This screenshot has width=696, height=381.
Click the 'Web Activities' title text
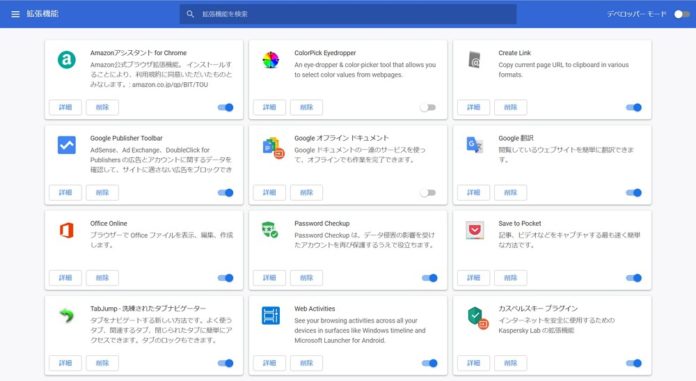315,309
